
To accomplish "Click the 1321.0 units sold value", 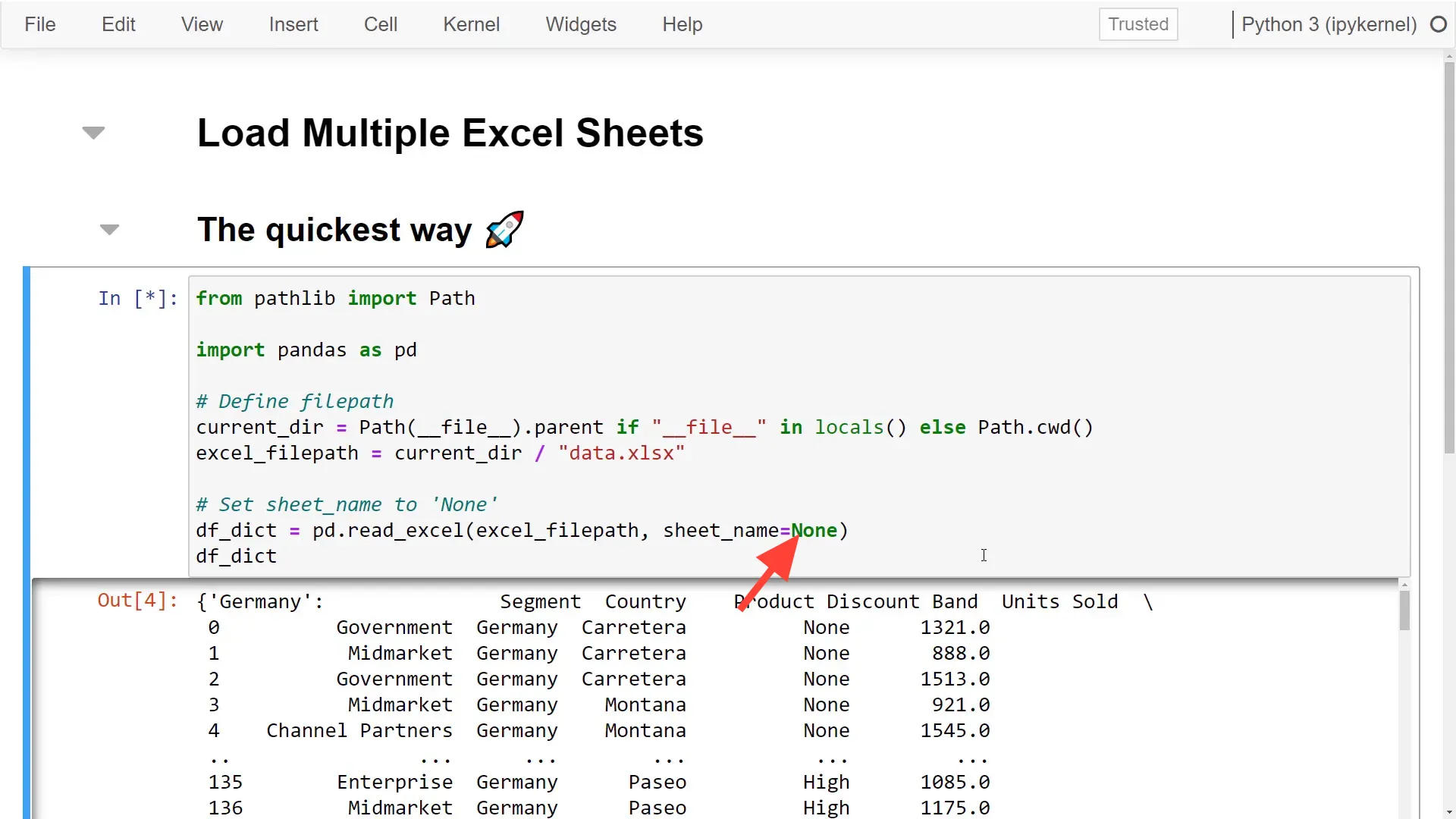I will point(955,628).
